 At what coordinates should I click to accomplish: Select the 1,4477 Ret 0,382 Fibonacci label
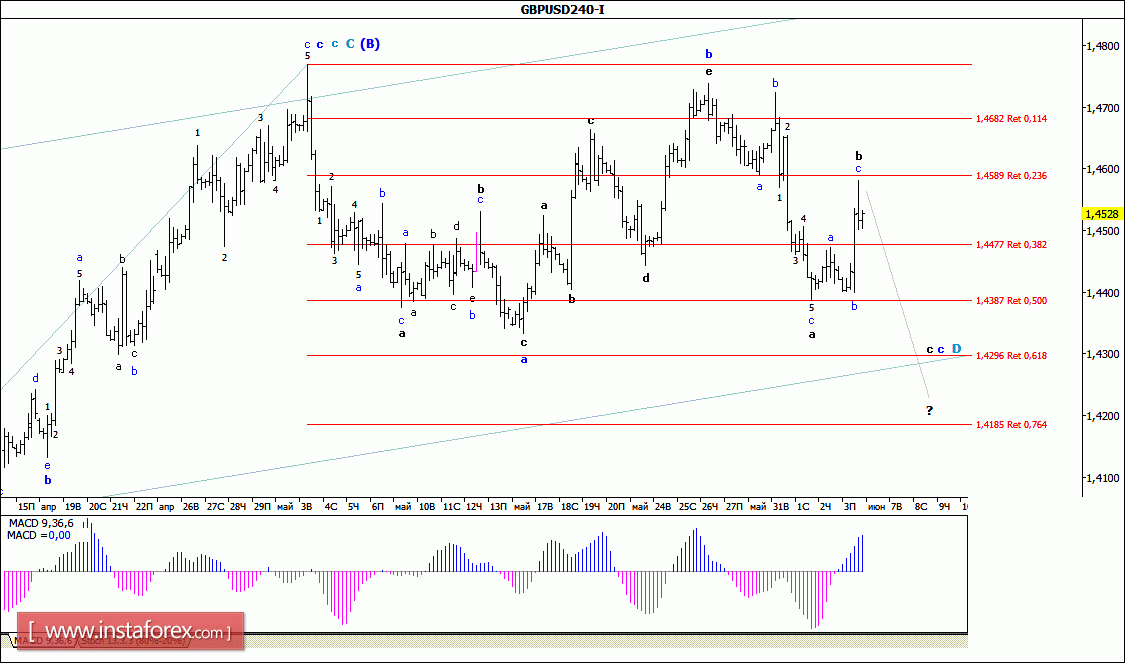(x=1010, y=244)
